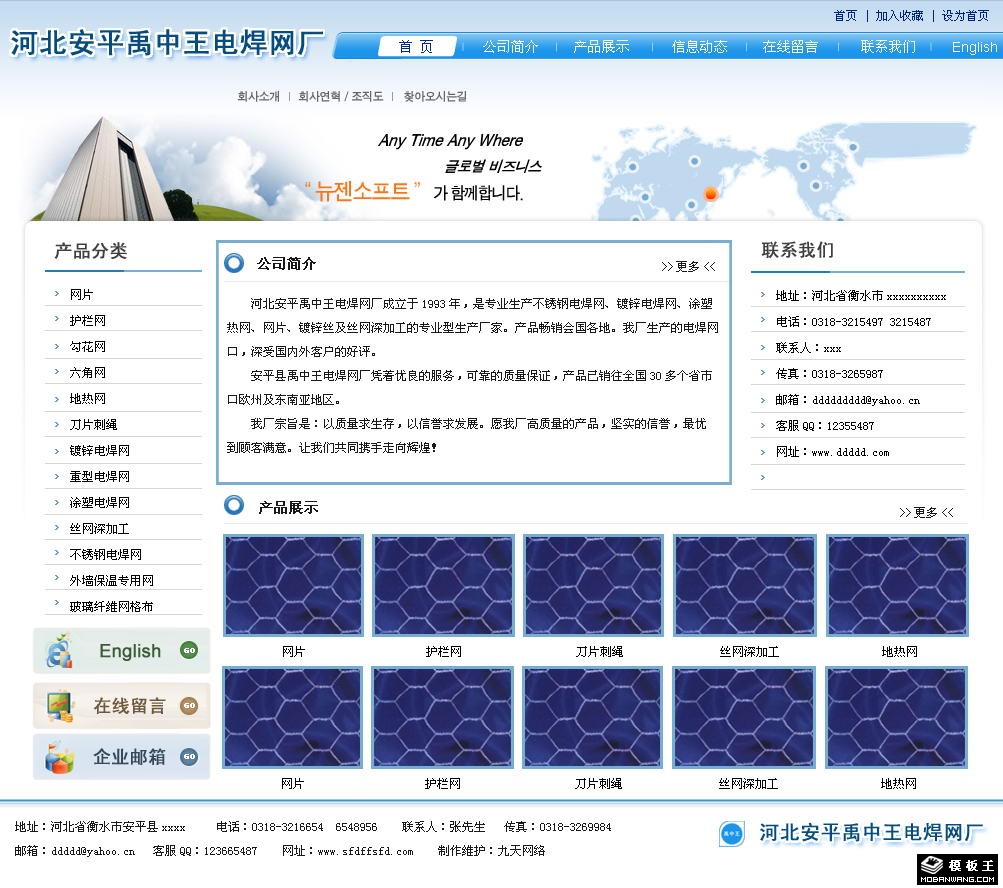Open first-row 网片 product thumbnail
The width and height of the screenshot is (1003, 888).
tap(294, 585)
